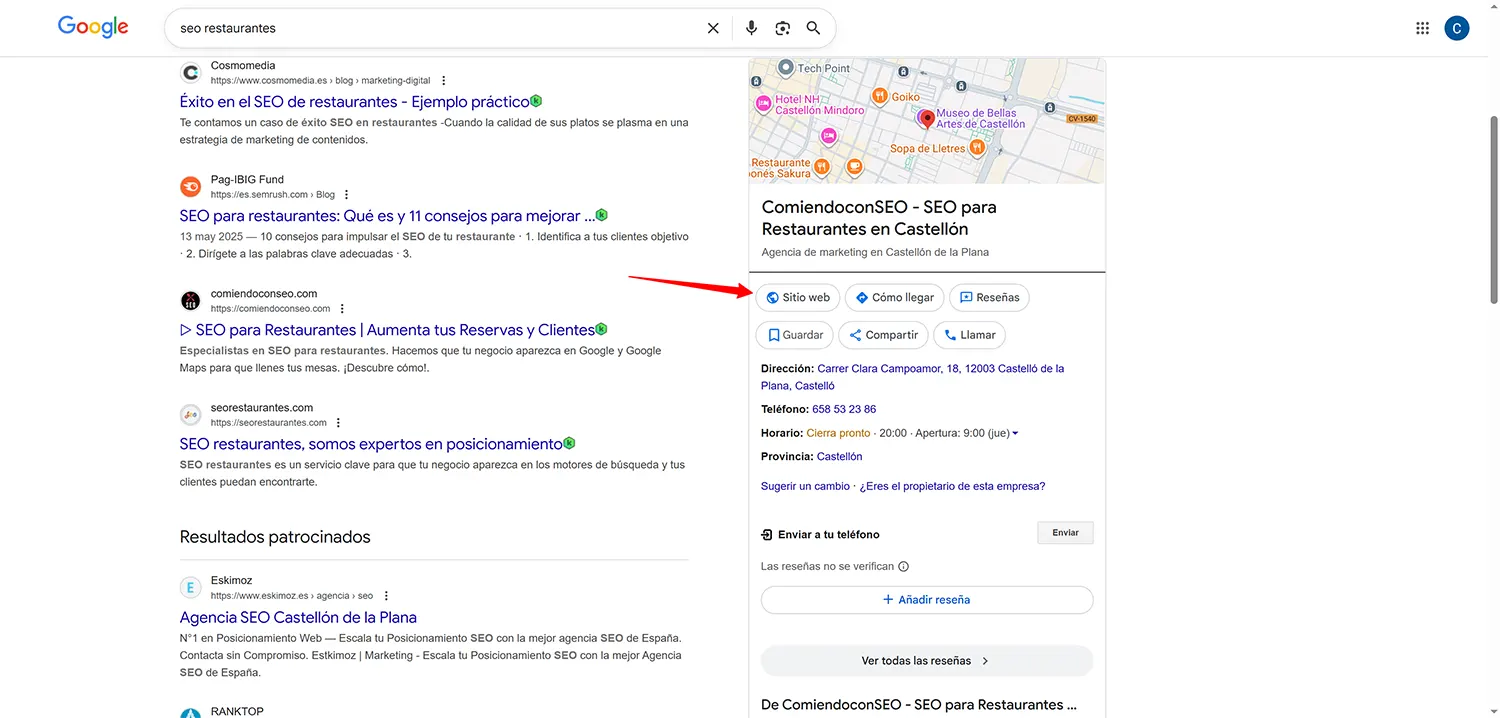Click the comiendoconseo.com favicon
Viewport: 1500px width, 718px height.
(190, 301)
